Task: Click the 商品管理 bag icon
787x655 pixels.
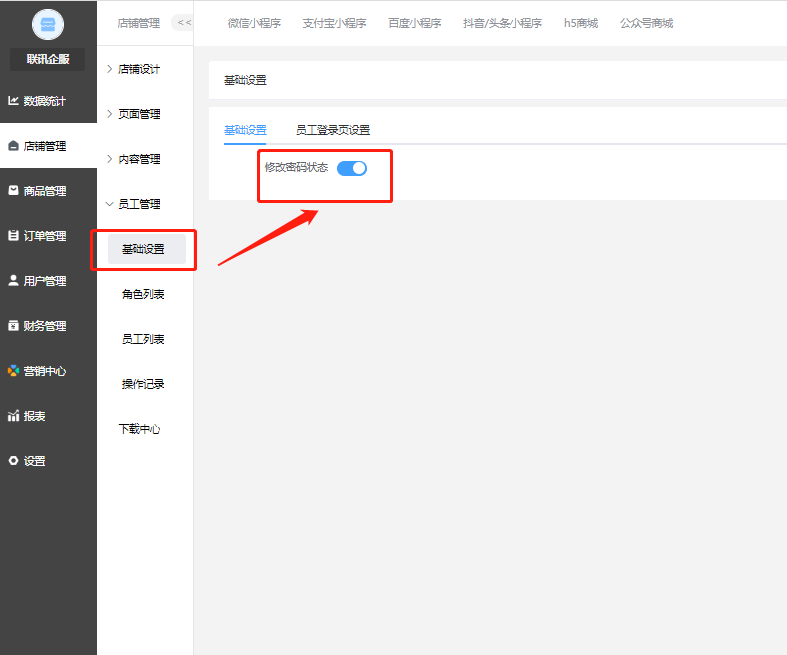Action: 14,191
